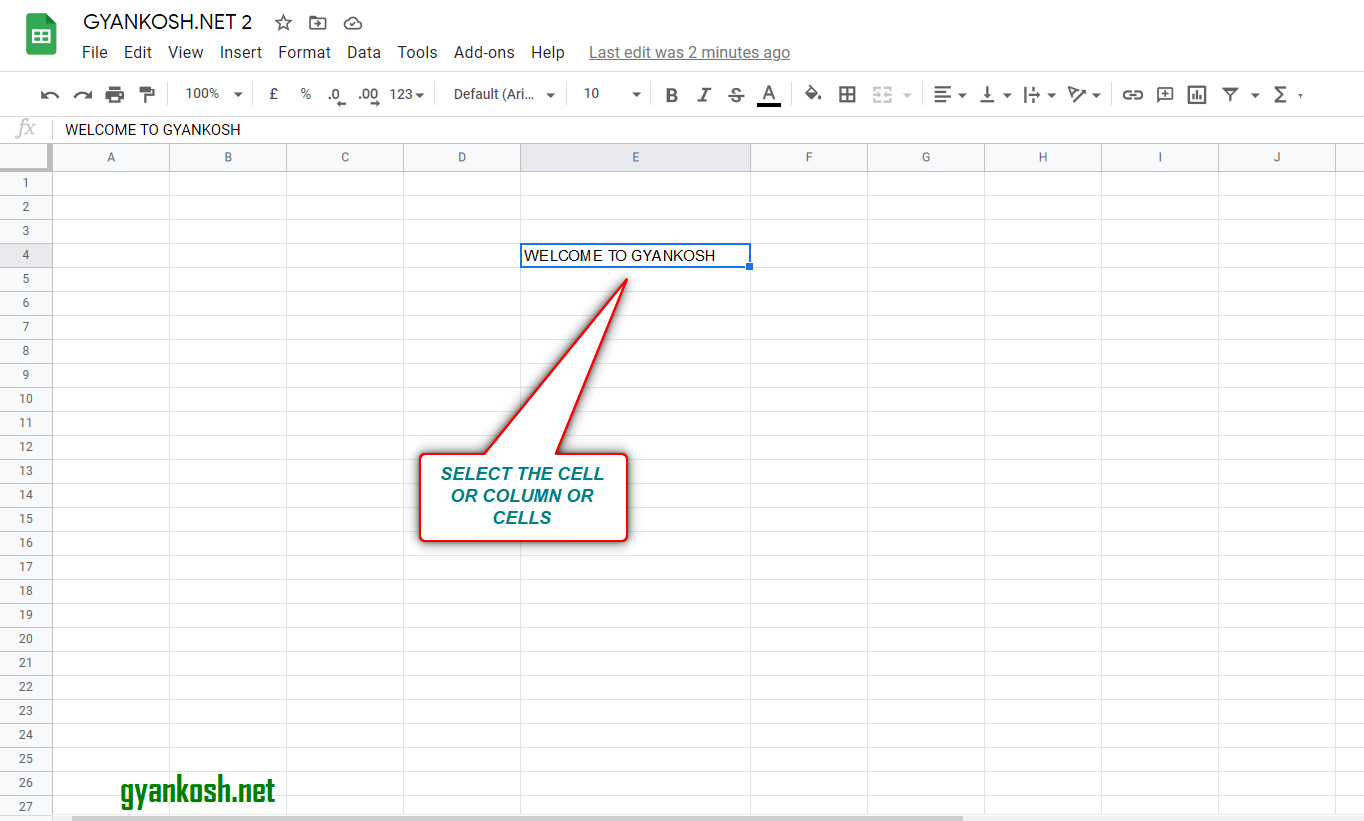Expand the merge cells dropdown arrow

[907, 95]
